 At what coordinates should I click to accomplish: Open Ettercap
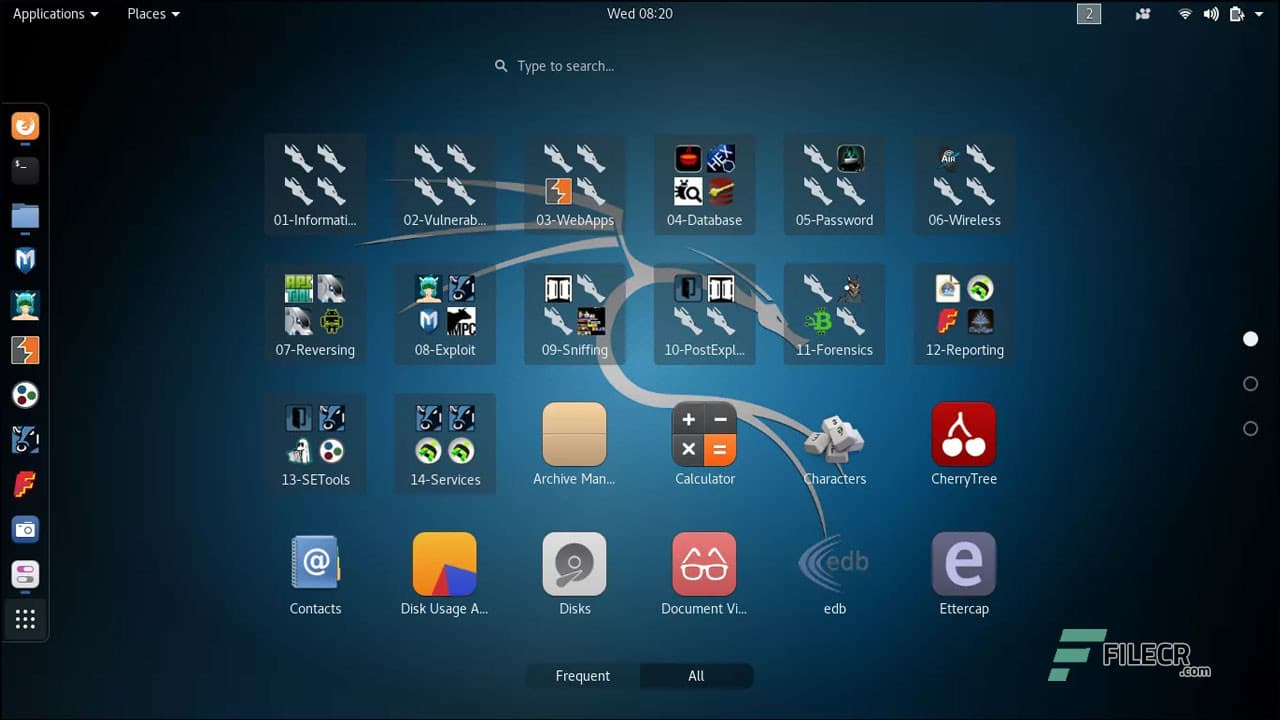tap(963, 563)
